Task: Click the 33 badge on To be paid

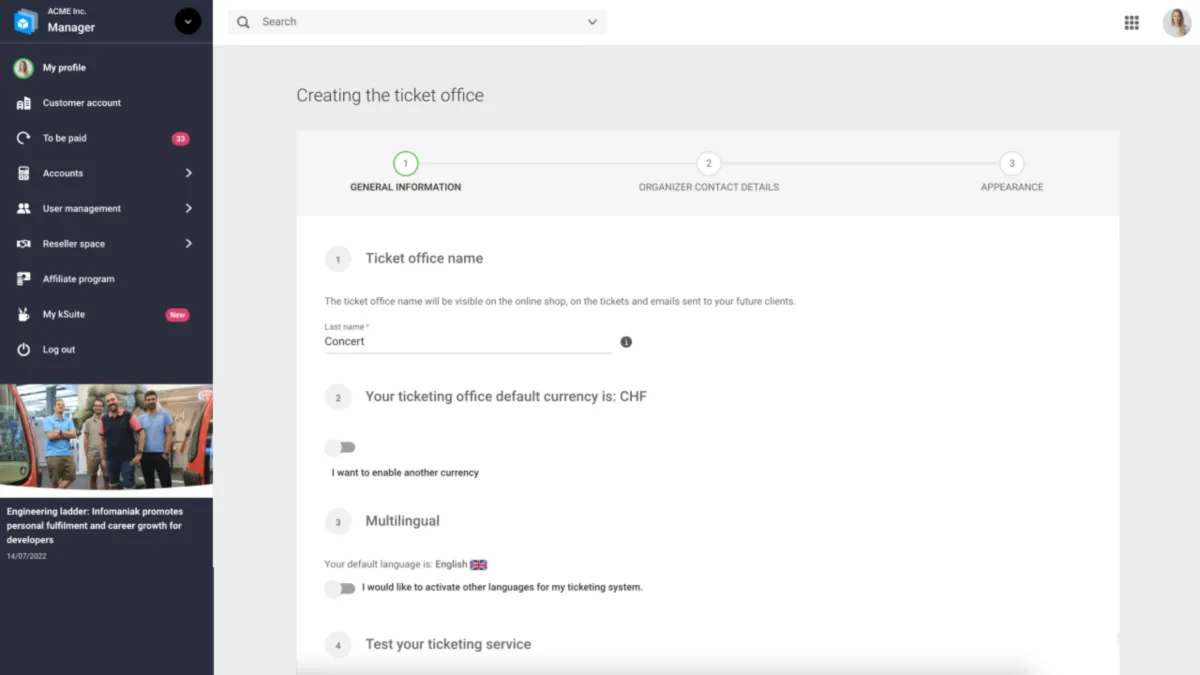Action: pyautogui.click(x=180, y=139)
